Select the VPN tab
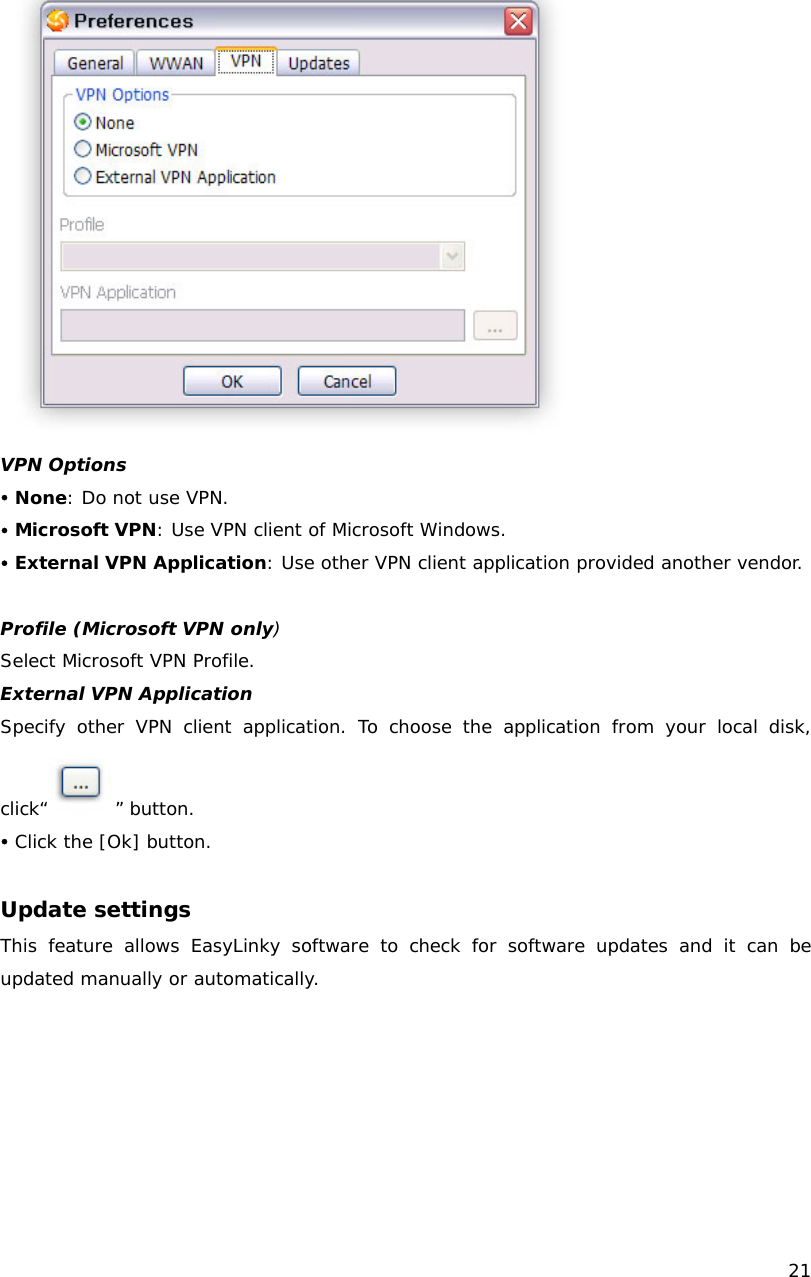 pos(245,60)
